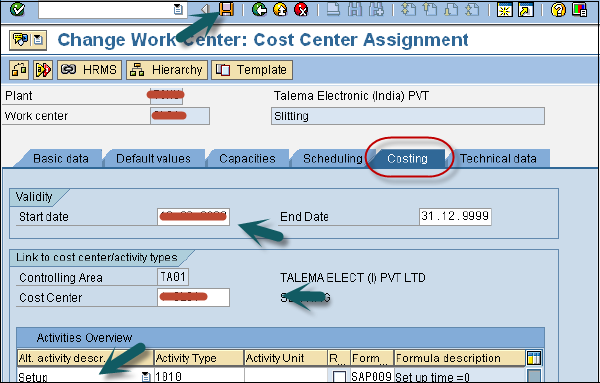600x383 pixels.
Task: Switch to the Basic data tab
Action: tap(60, 158)
